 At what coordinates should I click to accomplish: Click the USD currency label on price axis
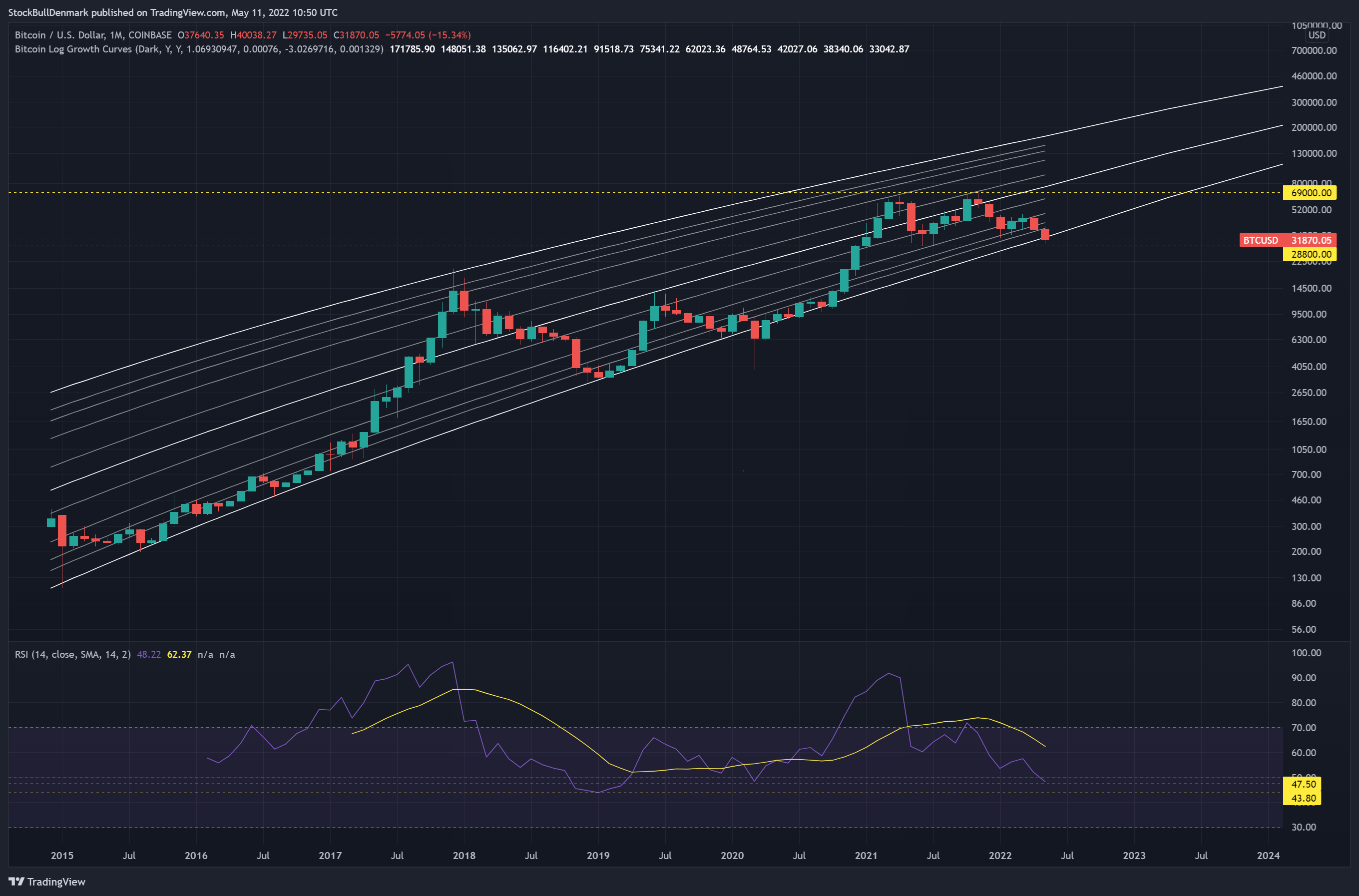[x=1317, y=35]
